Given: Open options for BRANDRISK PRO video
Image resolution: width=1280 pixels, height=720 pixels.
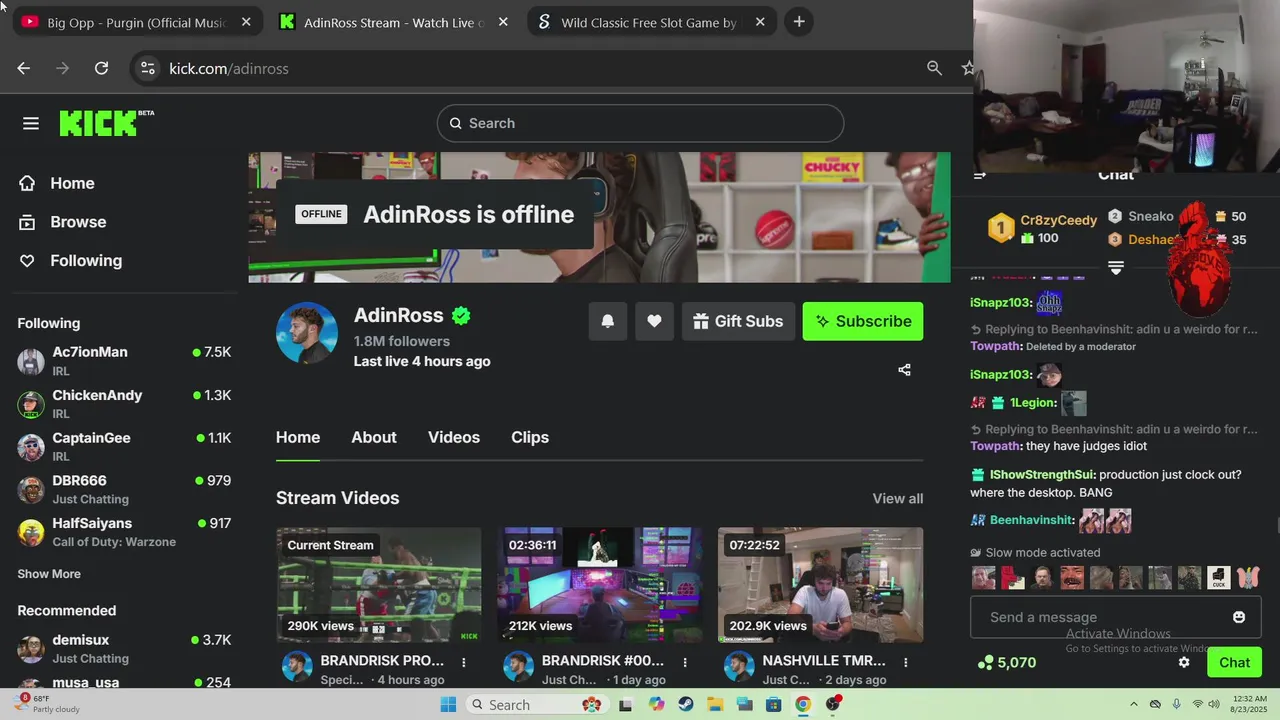Looking at the screenshot, I should pyautogui.click(x=463, y=662).
